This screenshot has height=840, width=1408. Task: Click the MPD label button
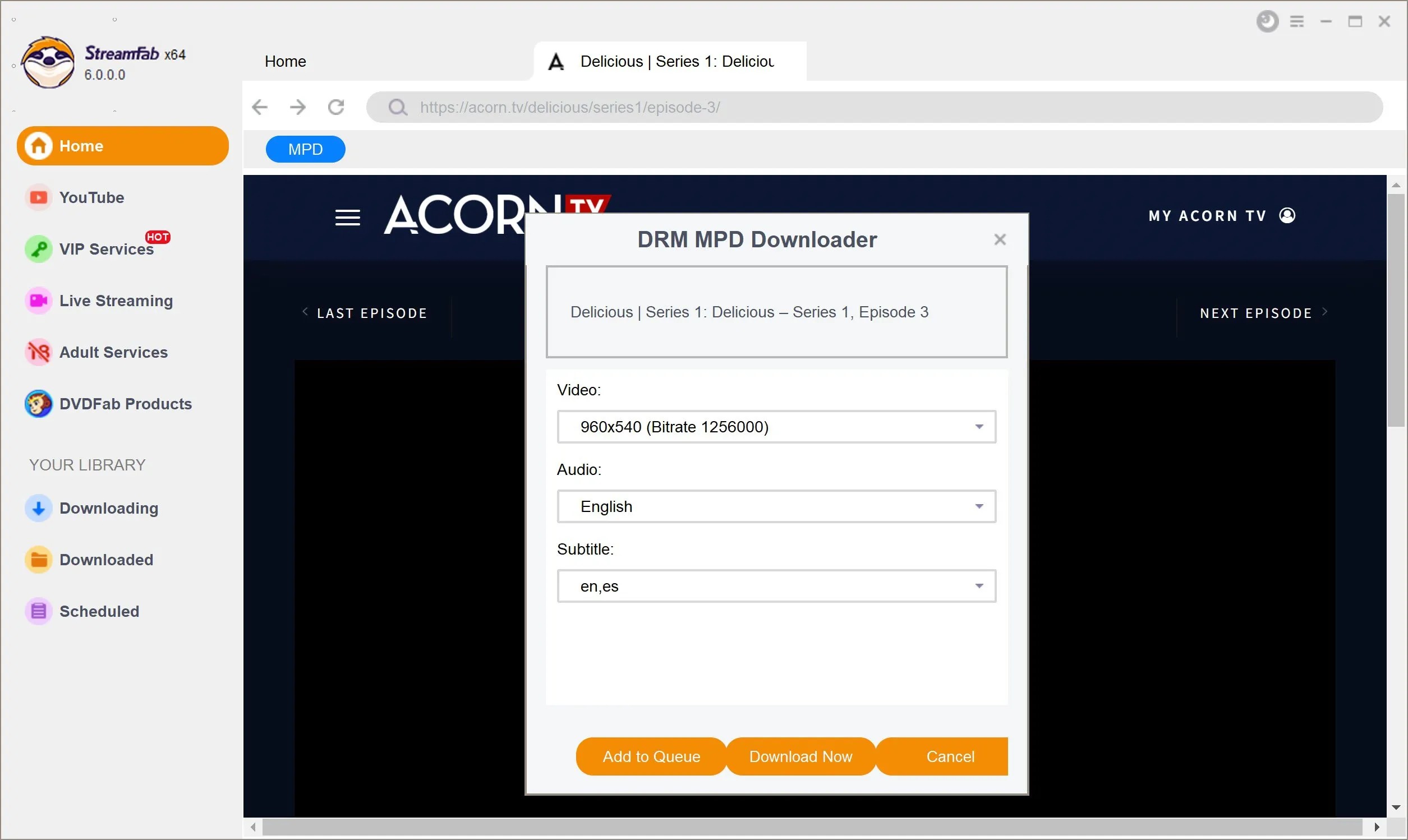305,150
